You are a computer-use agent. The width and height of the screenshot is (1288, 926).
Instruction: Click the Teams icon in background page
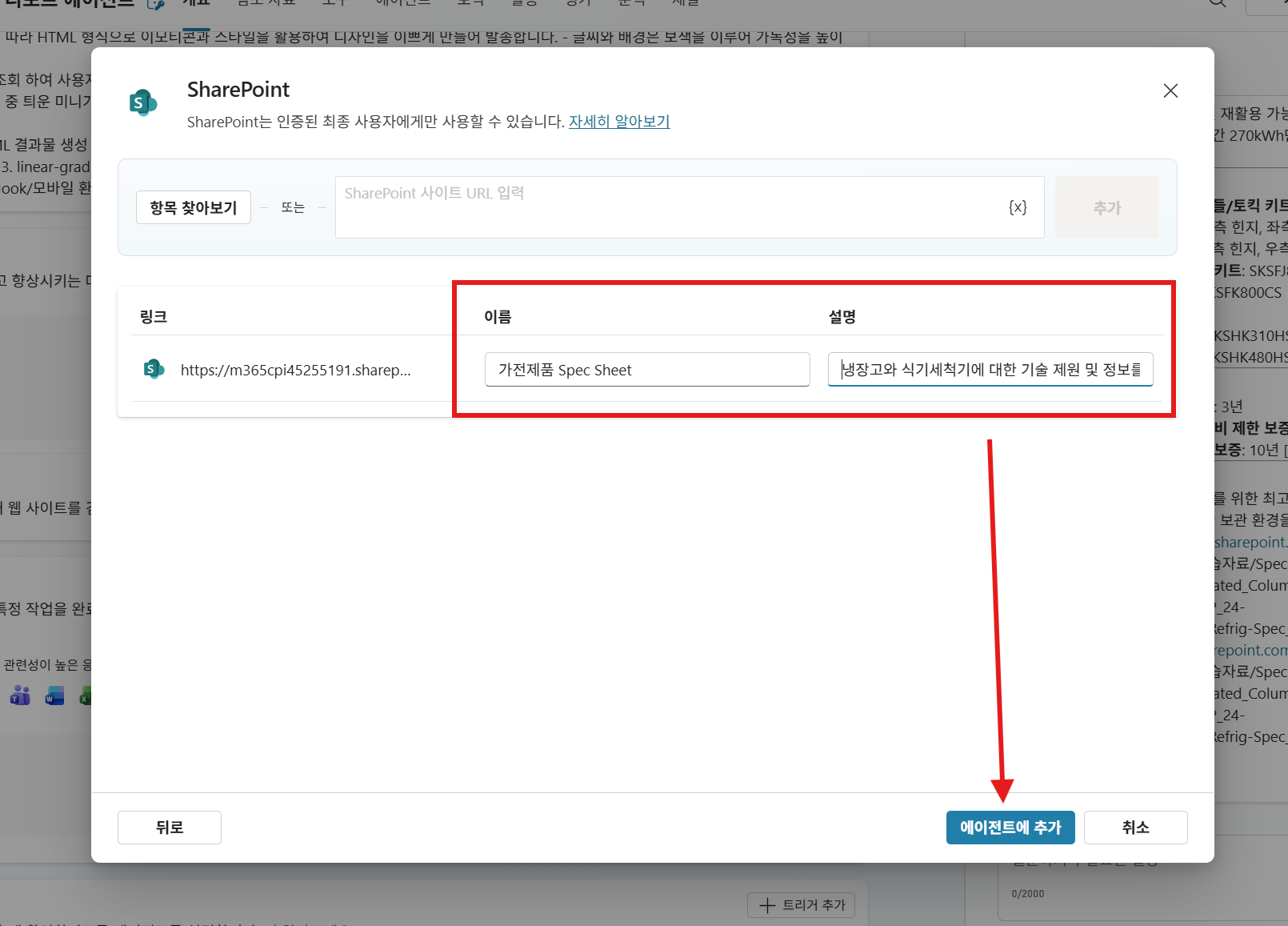point(20,696)
